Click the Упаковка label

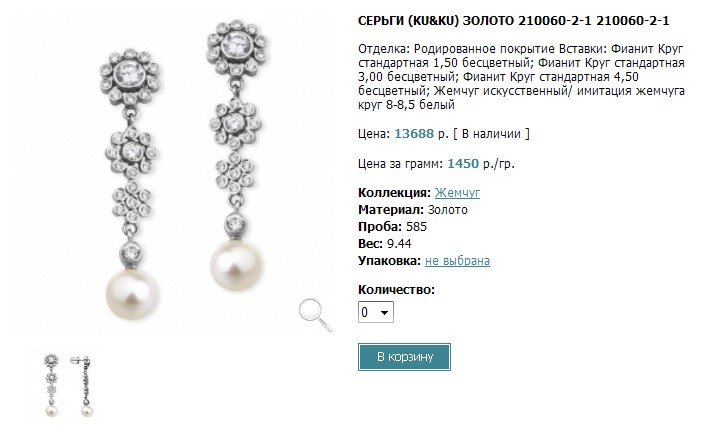click(389, 261)
